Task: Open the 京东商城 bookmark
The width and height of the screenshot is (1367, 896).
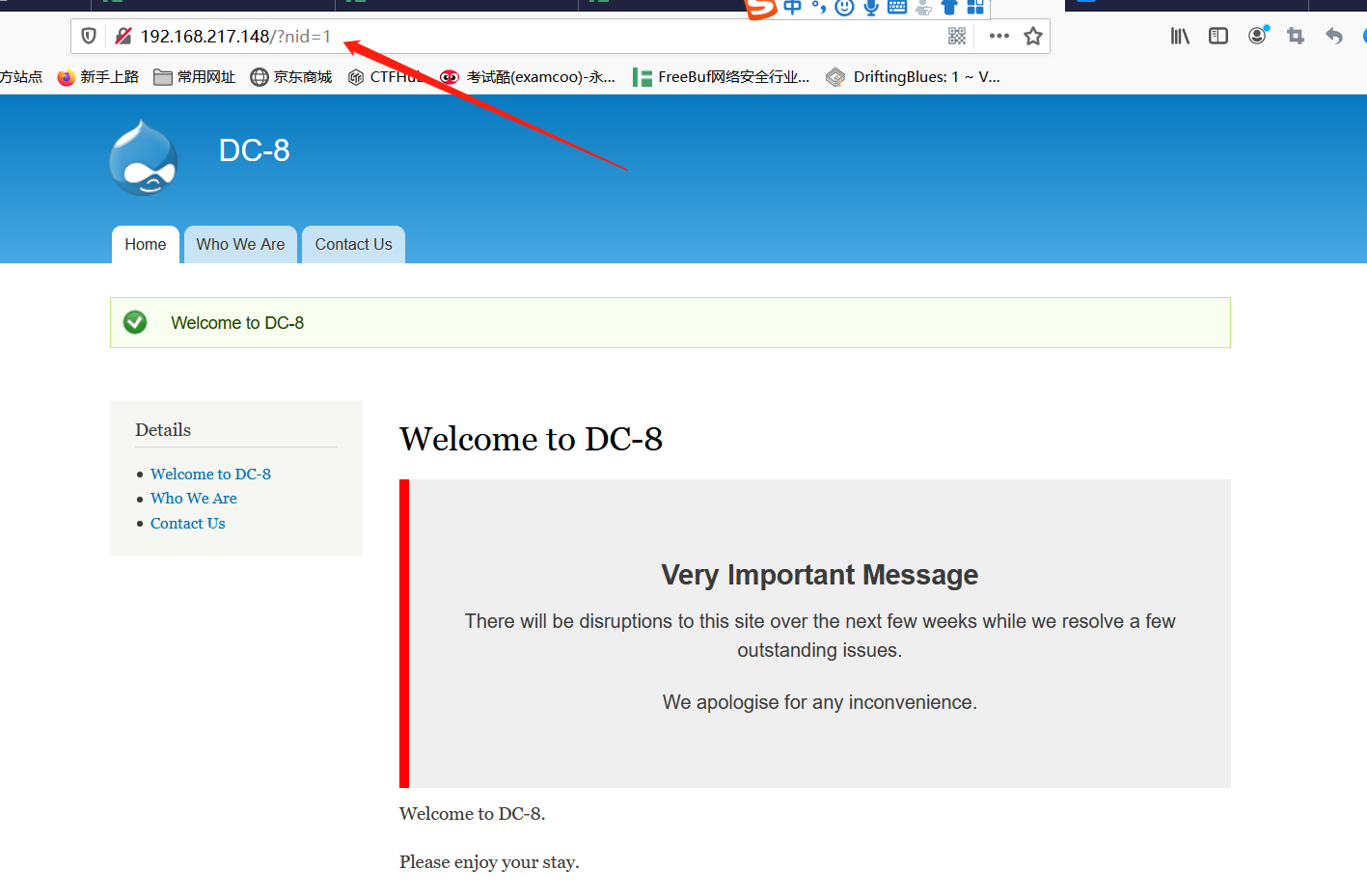Action: (290, 77)
